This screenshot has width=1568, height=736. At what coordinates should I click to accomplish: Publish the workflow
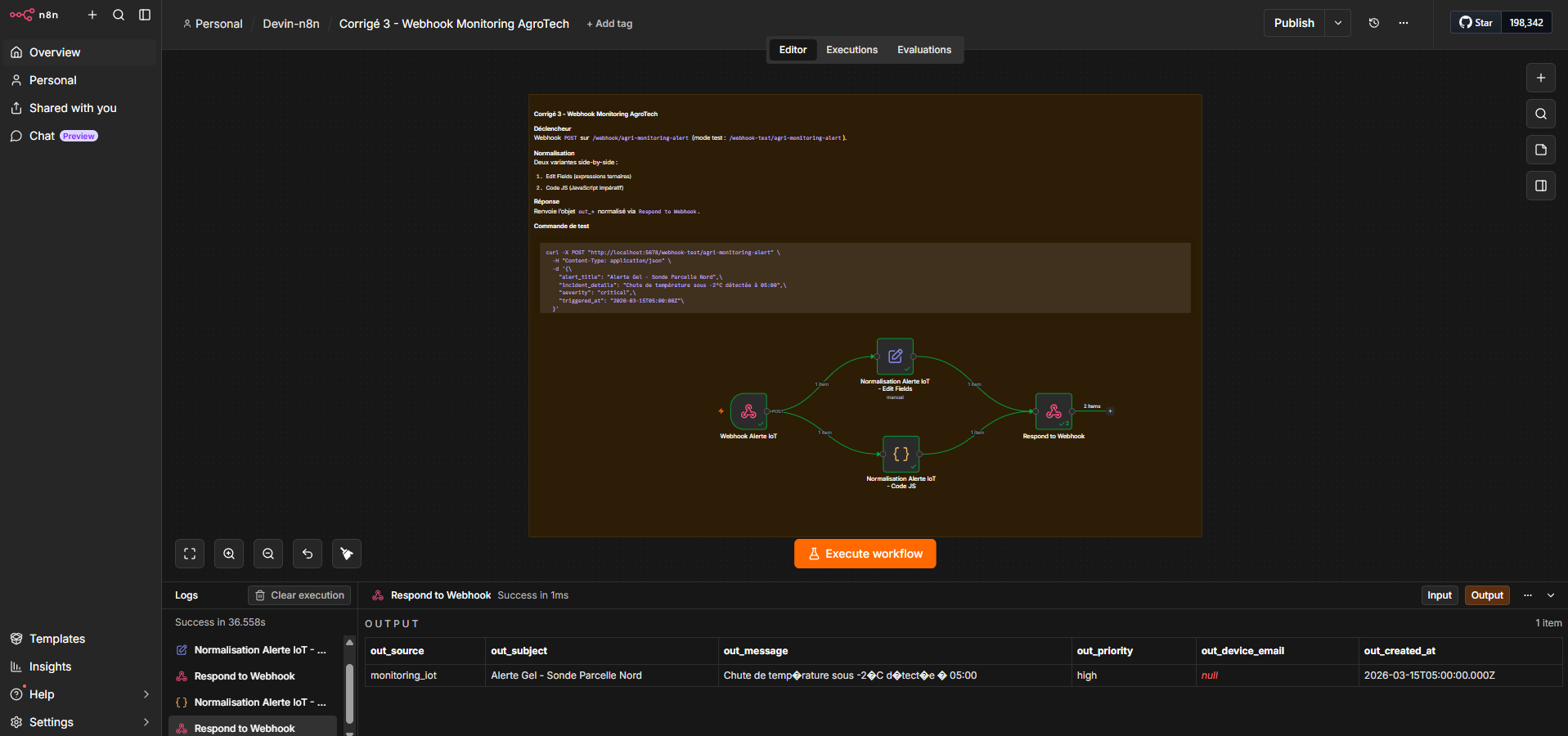[x=1294, y=23]
